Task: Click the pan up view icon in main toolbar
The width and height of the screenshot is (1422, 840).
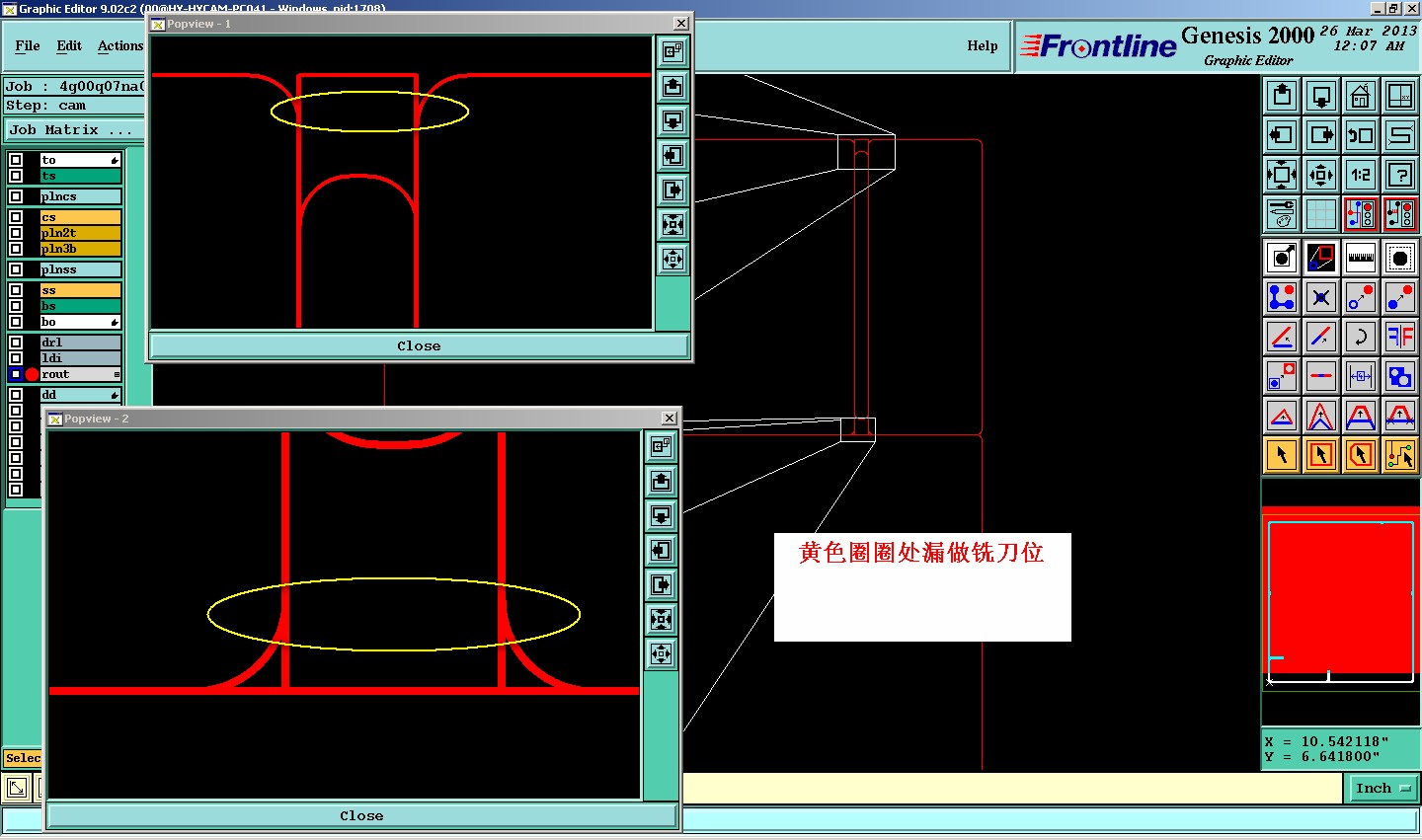Action: (1282, 96)
